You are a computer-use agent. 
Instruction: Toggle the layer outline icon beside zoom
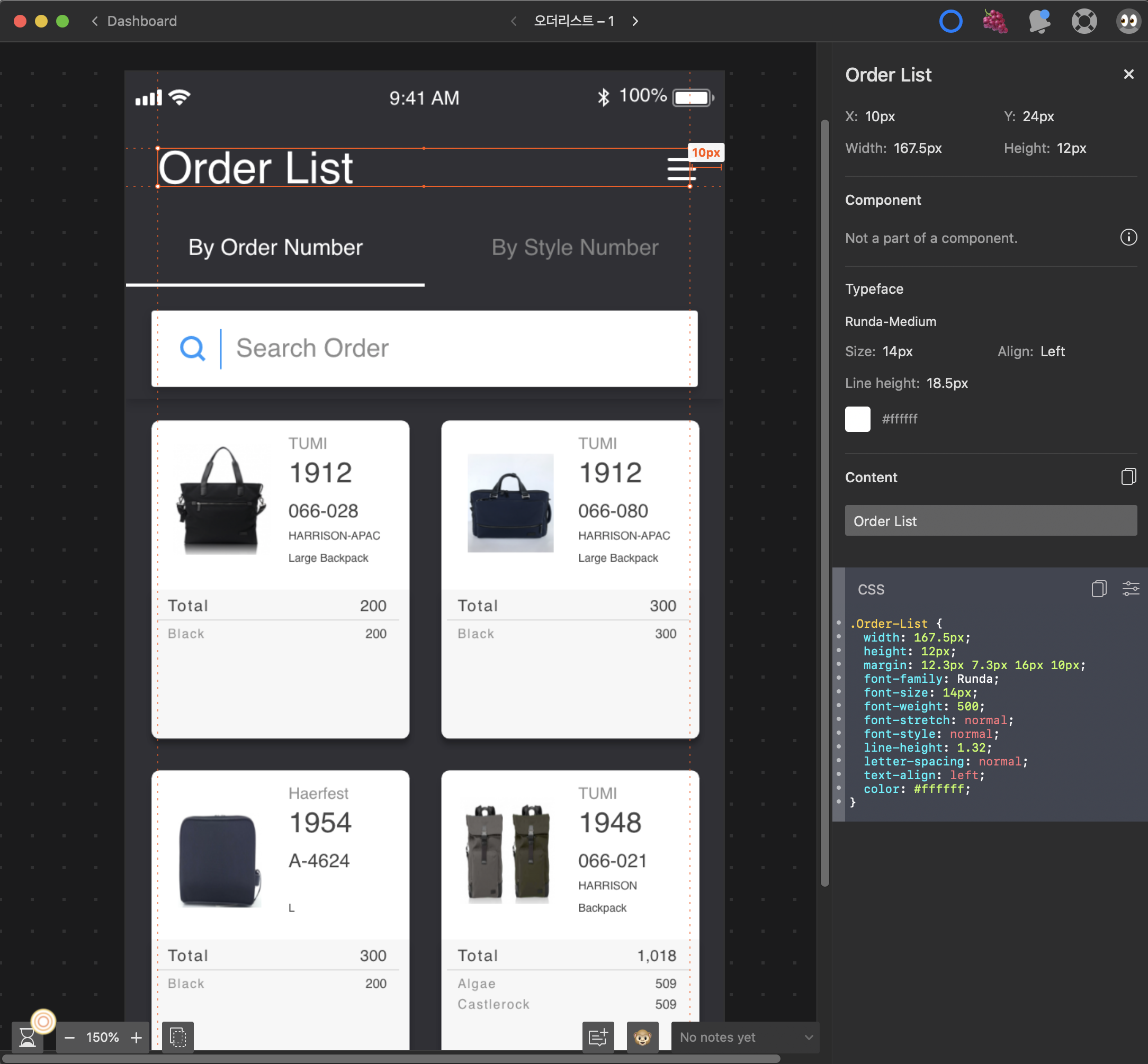tap(178, 1037)
